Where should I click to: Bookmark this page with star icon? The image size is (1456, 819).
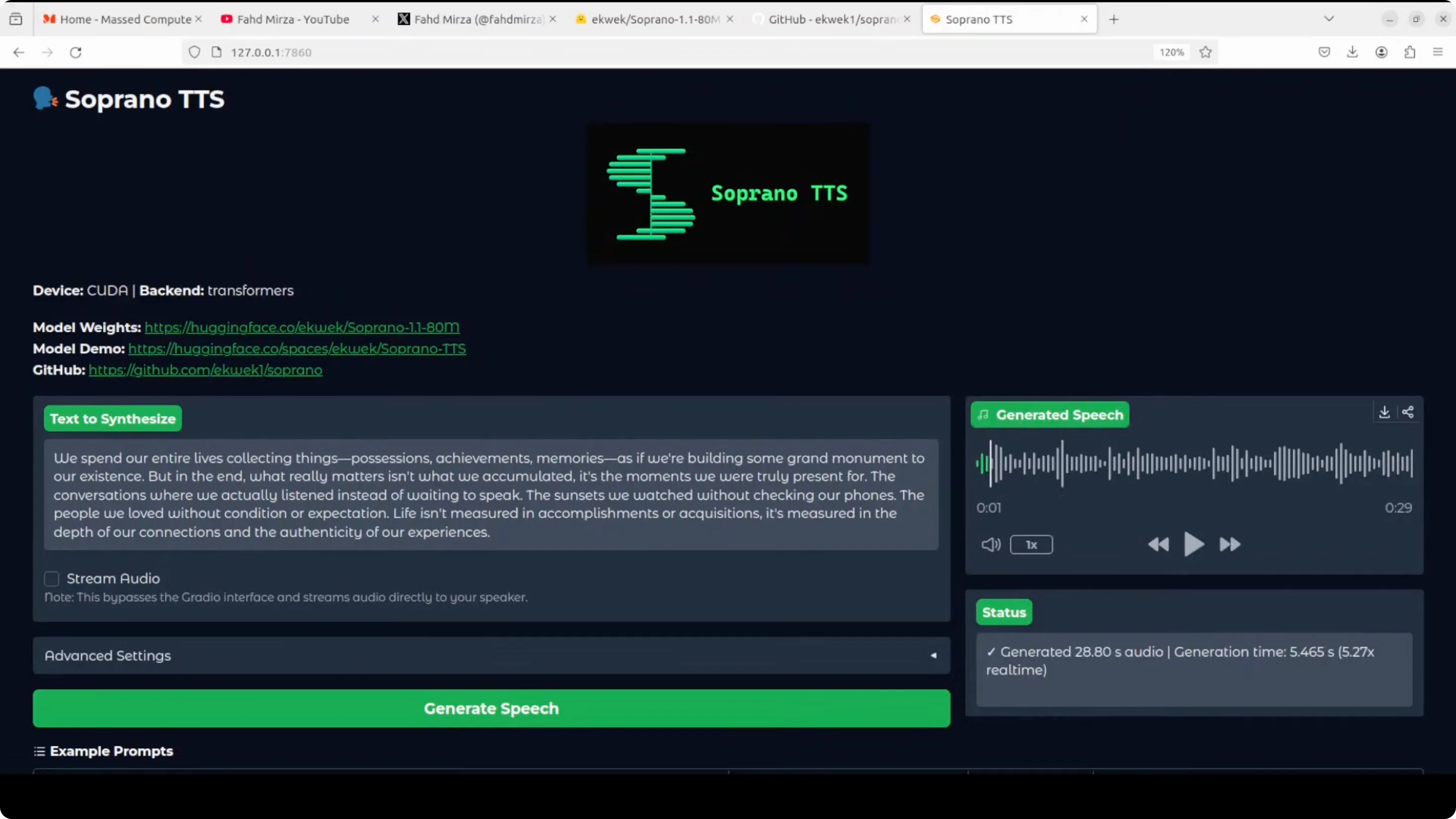click(x=1205, y=52)
